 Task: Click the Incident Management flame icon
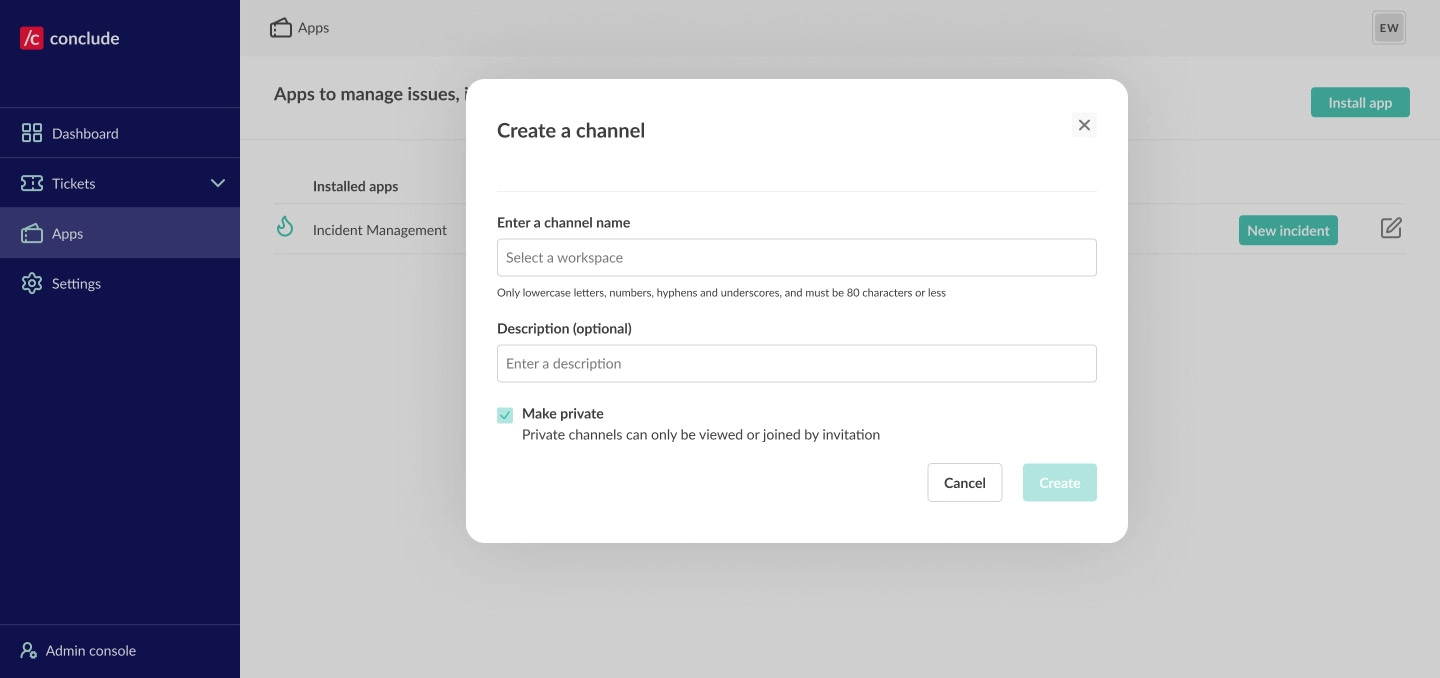(285, 228)
